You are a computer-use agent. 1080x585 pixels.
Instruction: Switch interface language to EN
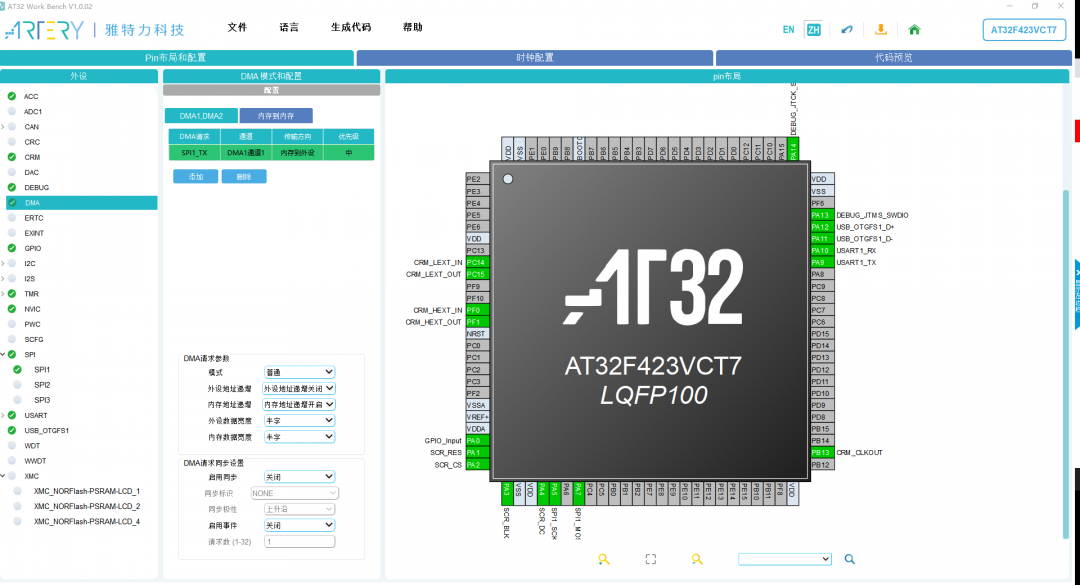pos(789,29)
